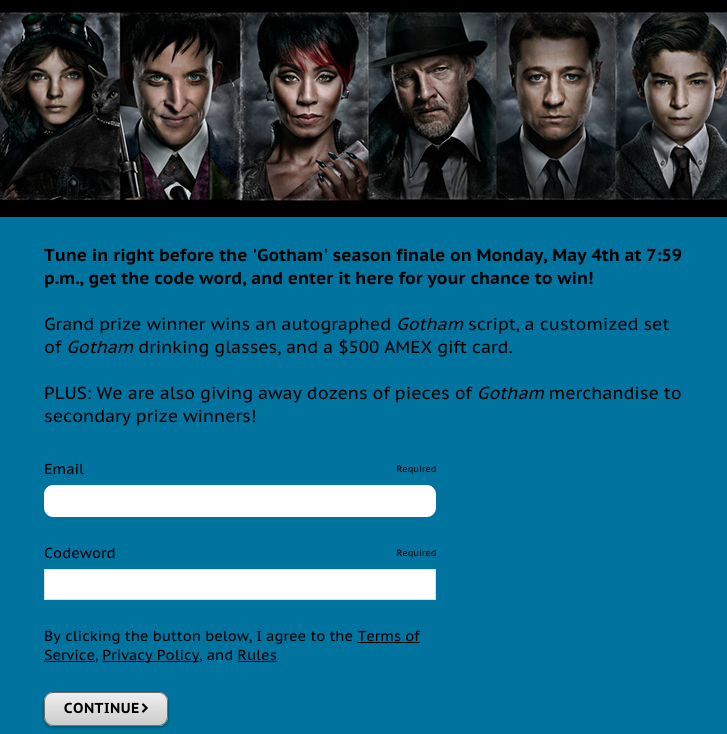Viewport: 727px width, 734px height.
Task: Click the Codeword field label
Action: (x=80, y=553)
